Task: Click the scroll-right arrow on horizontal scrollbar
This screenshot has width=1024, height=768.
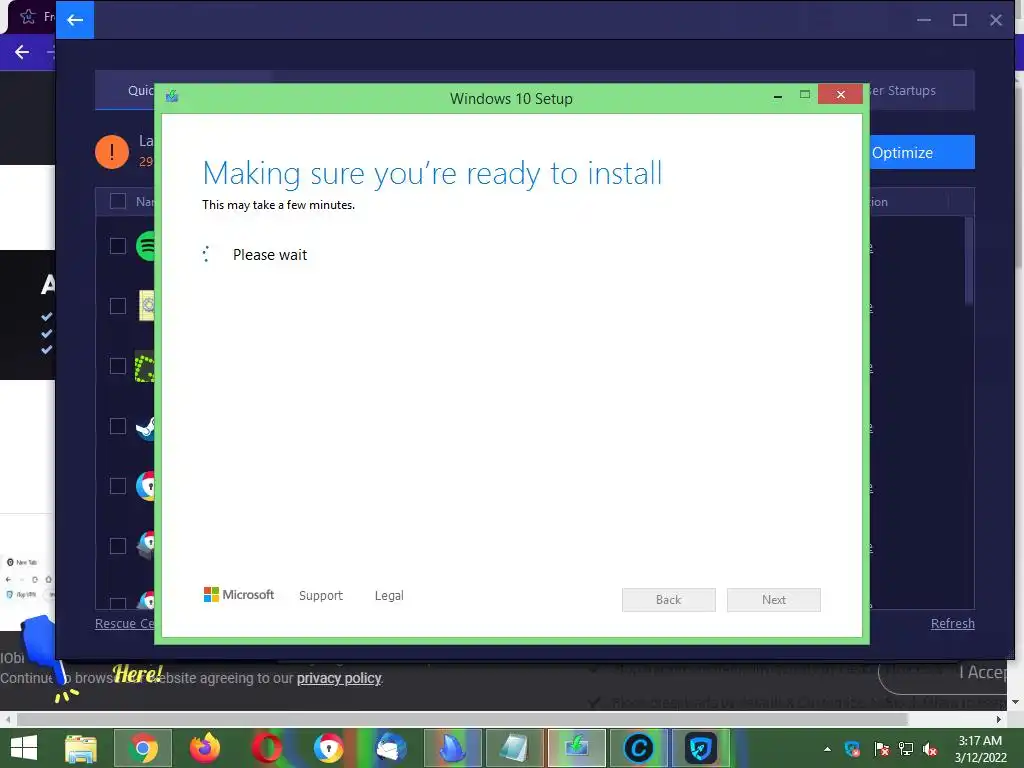Action: pos(999,719)
